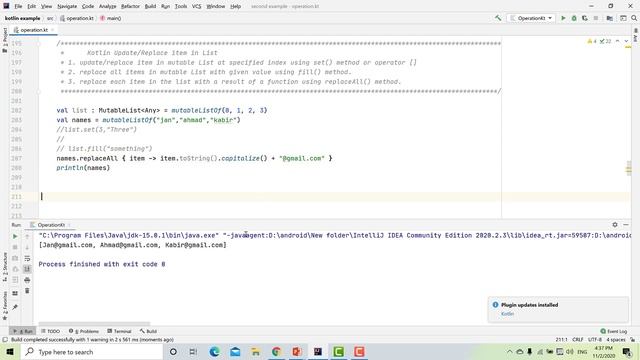
Task: Select the operation.kt editor tab
Action: tap(33, 30)
